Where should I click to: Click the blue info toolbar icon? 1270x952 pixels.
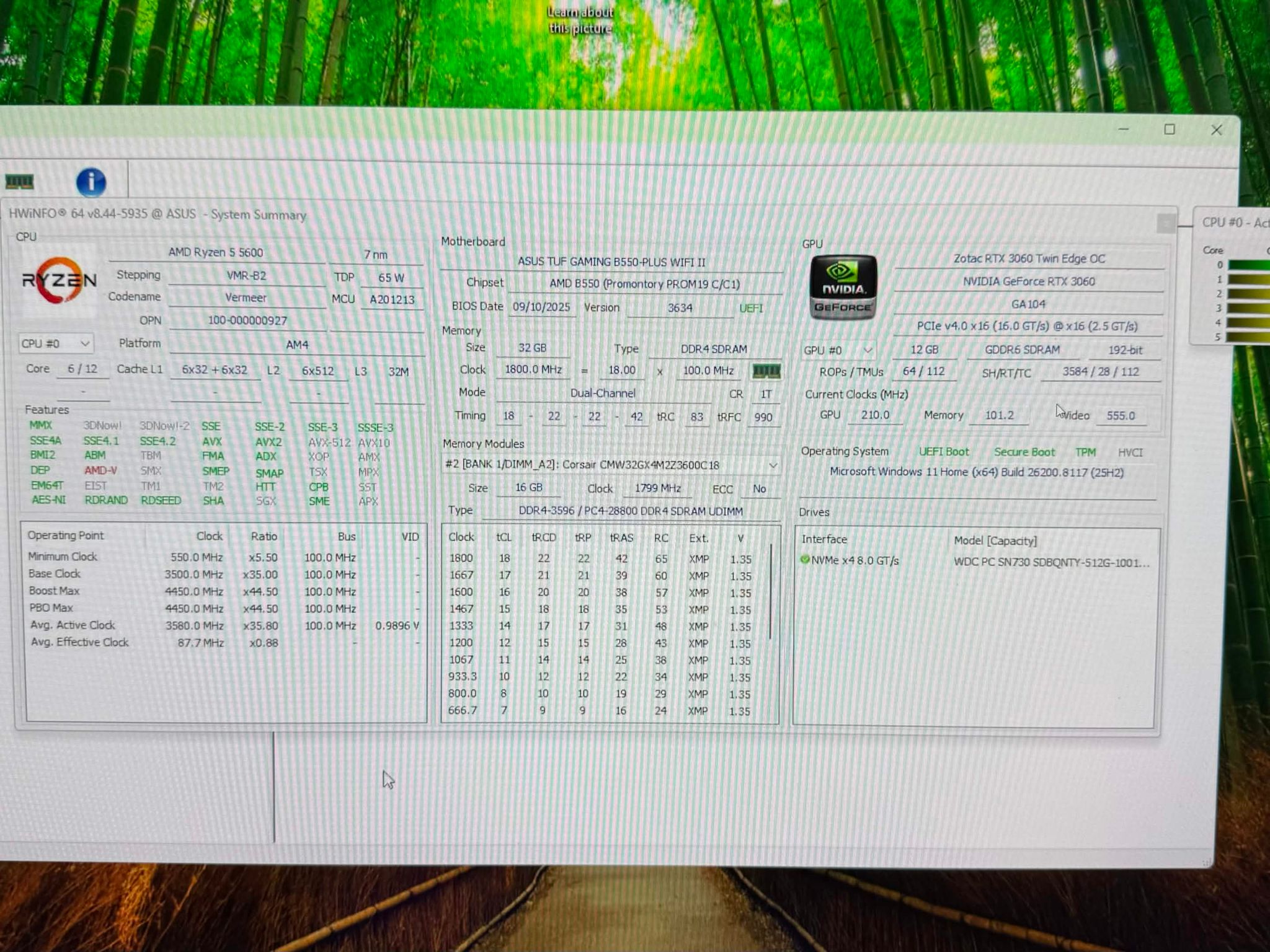(91, 182)
